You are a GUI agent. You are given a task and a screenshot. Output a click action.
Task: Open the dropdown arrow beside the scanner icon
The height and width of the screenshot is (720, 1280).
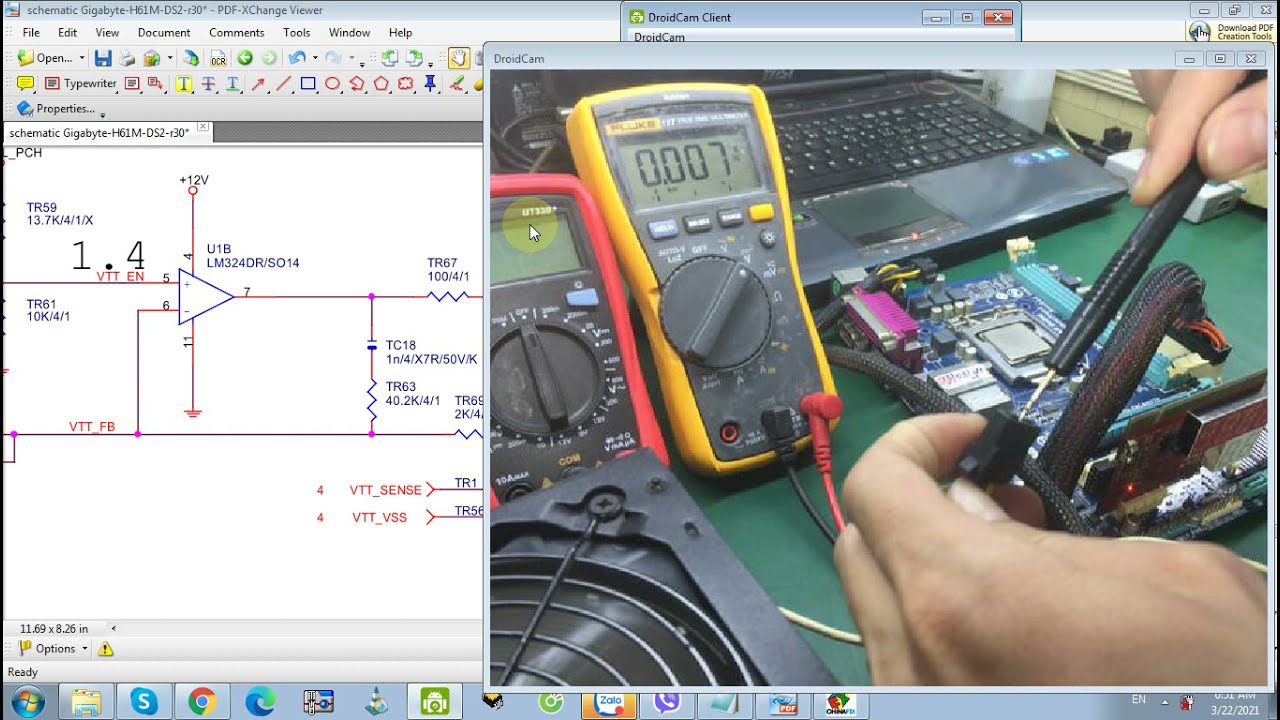[x=170, y=58]
